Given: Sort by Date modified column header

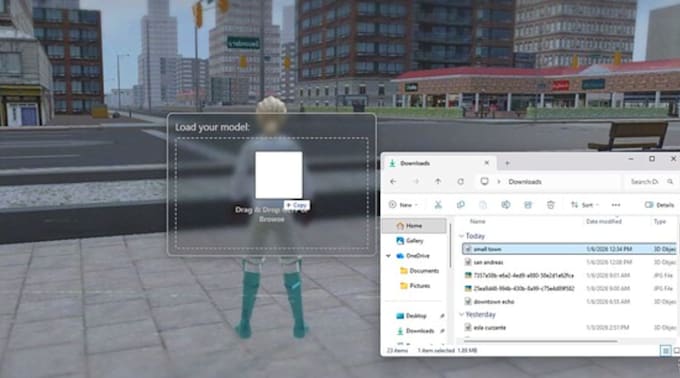Looking at the screenshot, I should 604,222.
